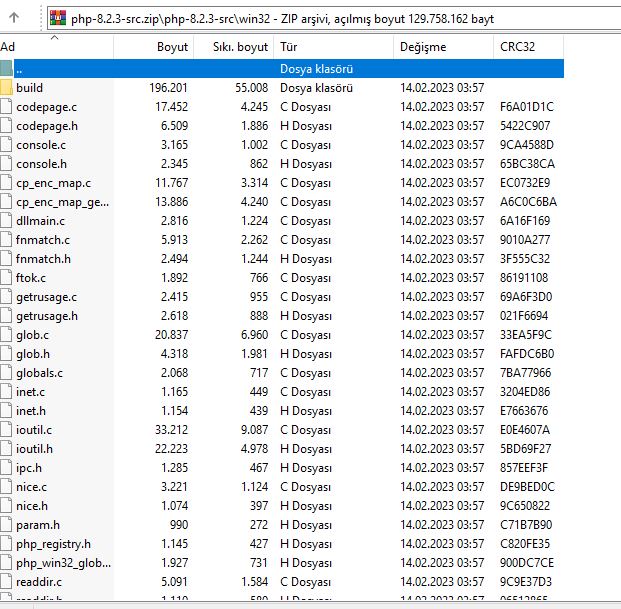This screenshot has height=609, width=621.
Task: Click file icon next to readdir.c
Action: point(6,582)
